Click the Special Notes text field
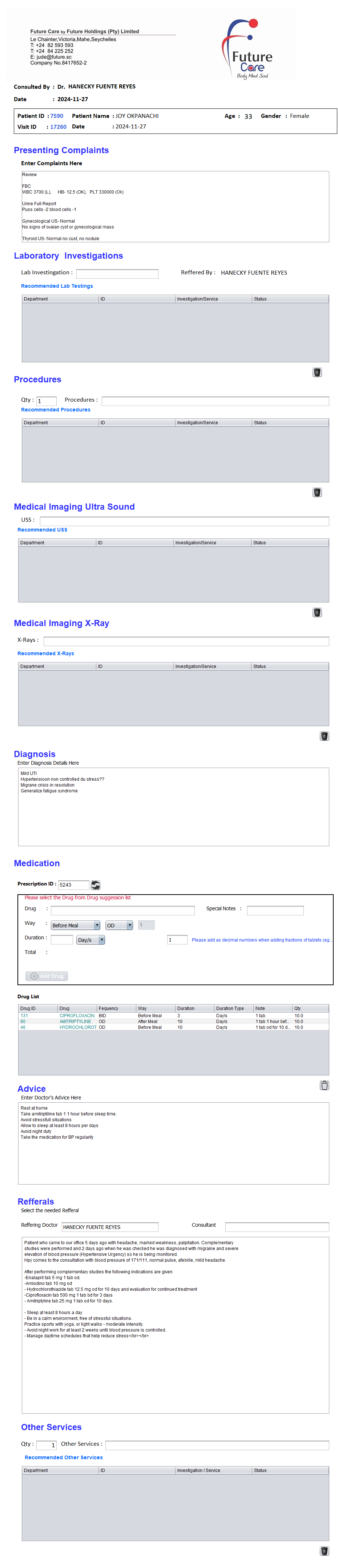The image size is (338, 1568). pos(275,910)
